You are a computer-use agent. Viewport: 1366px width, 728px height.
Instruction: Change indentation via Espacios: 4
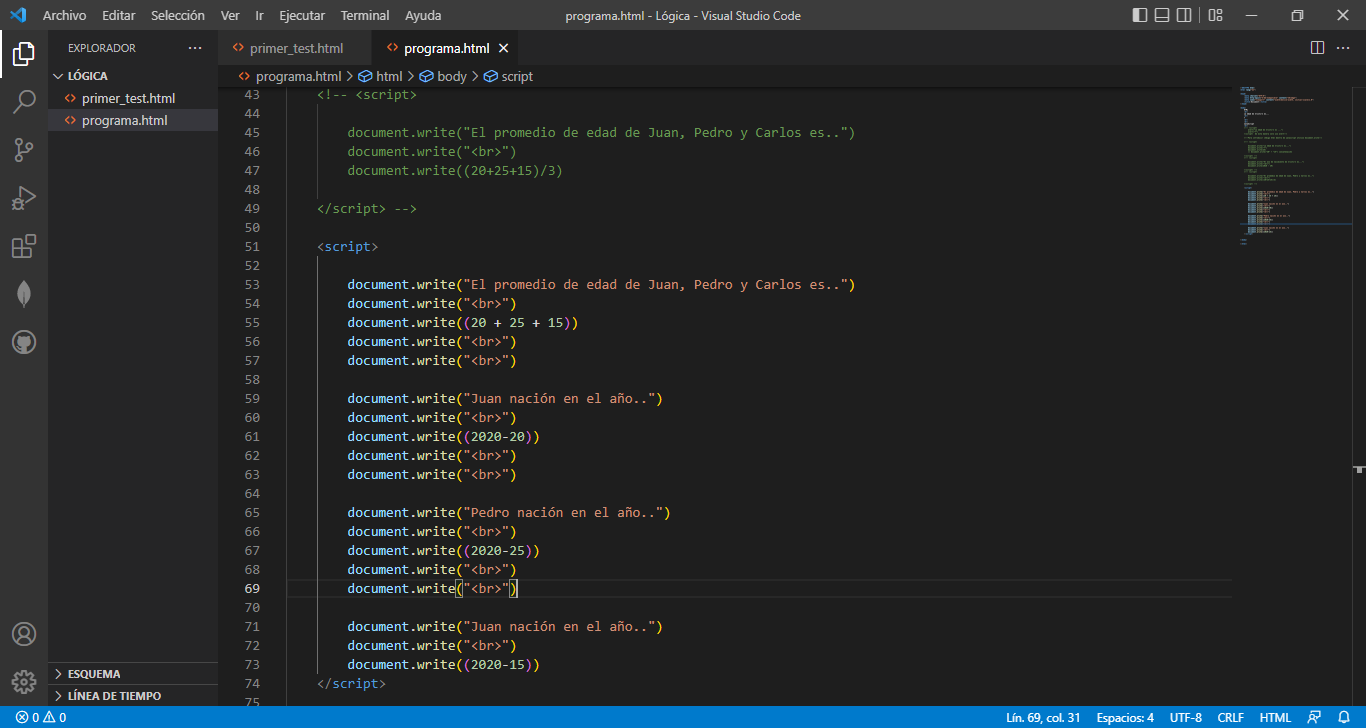click(x=1125, y=717)
